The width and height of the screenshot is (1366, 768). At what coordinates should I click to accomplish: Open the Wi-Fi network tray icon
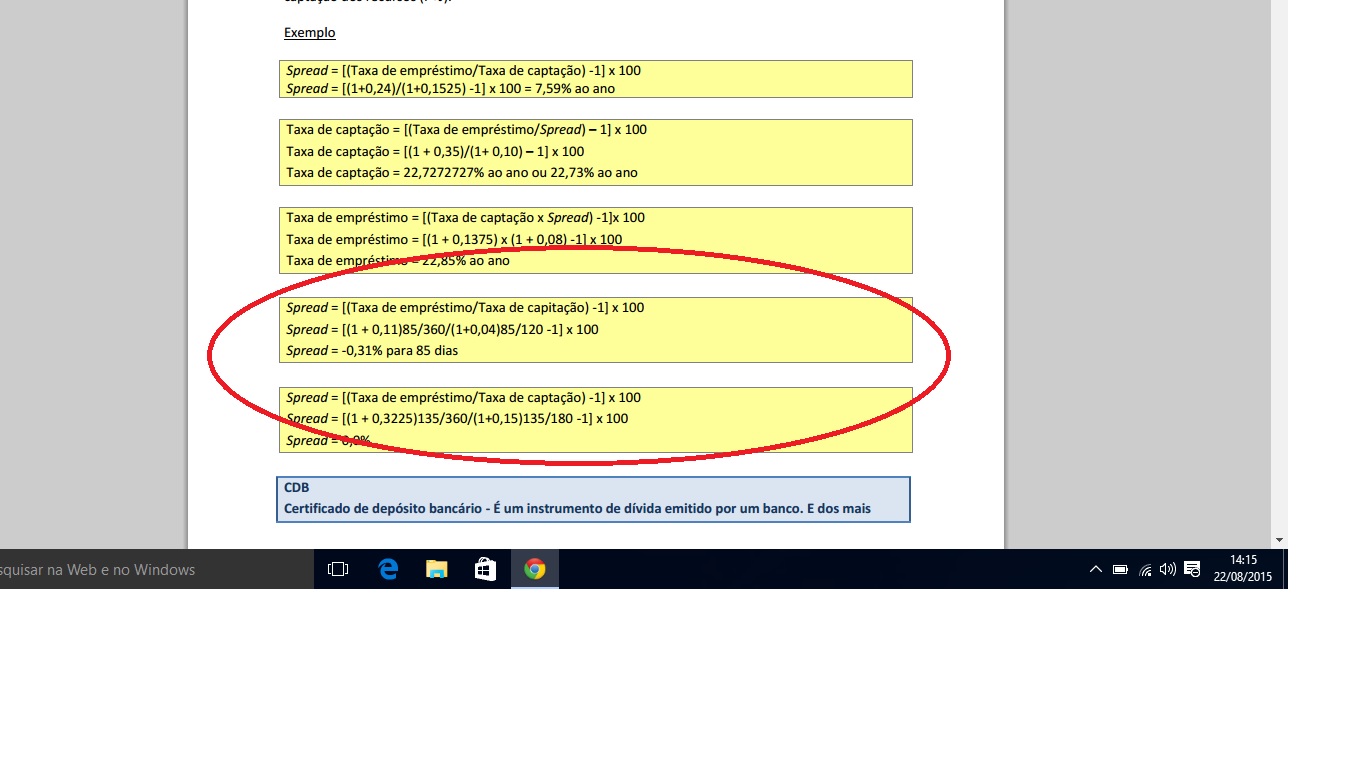[1145, 570]
